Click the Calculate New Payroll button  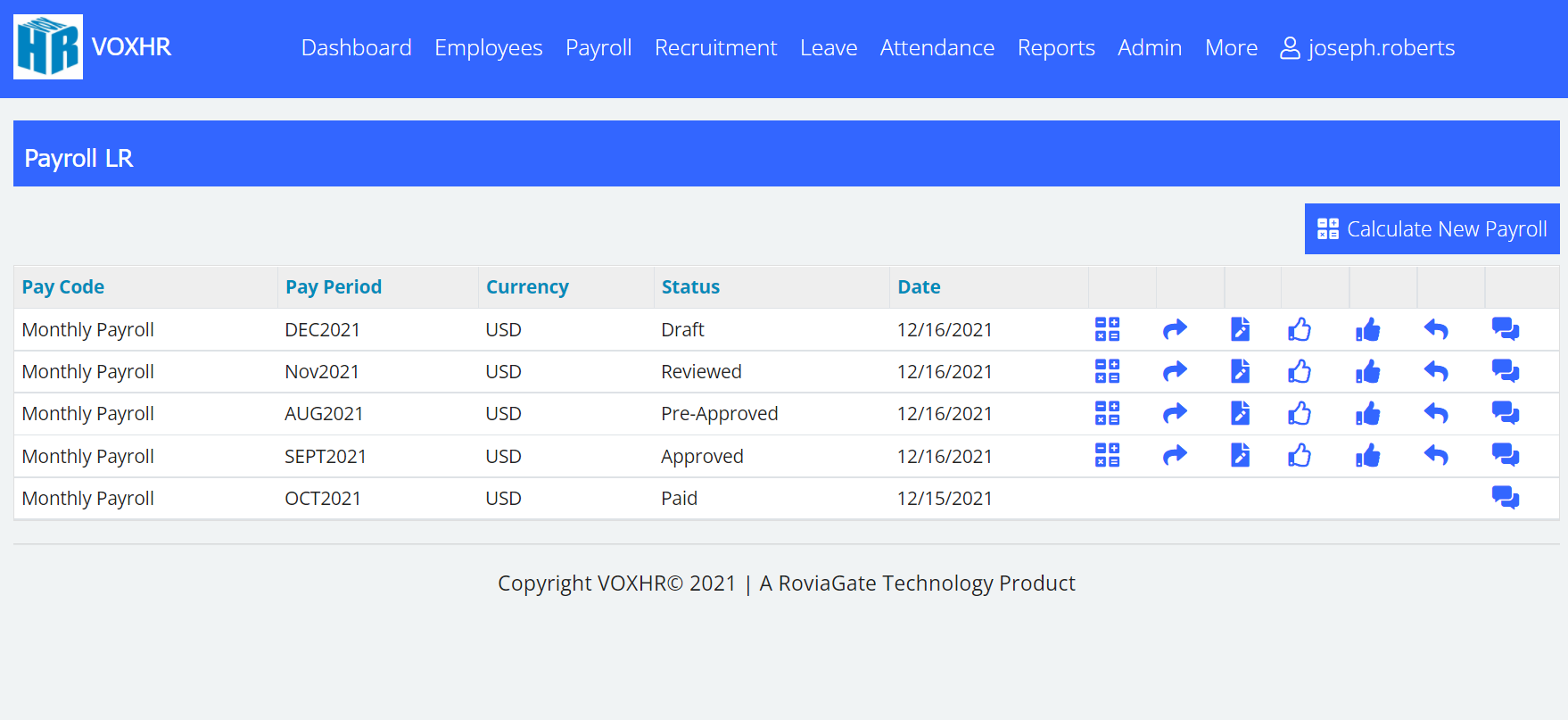pyautogui.click(x=1432, y=229)
